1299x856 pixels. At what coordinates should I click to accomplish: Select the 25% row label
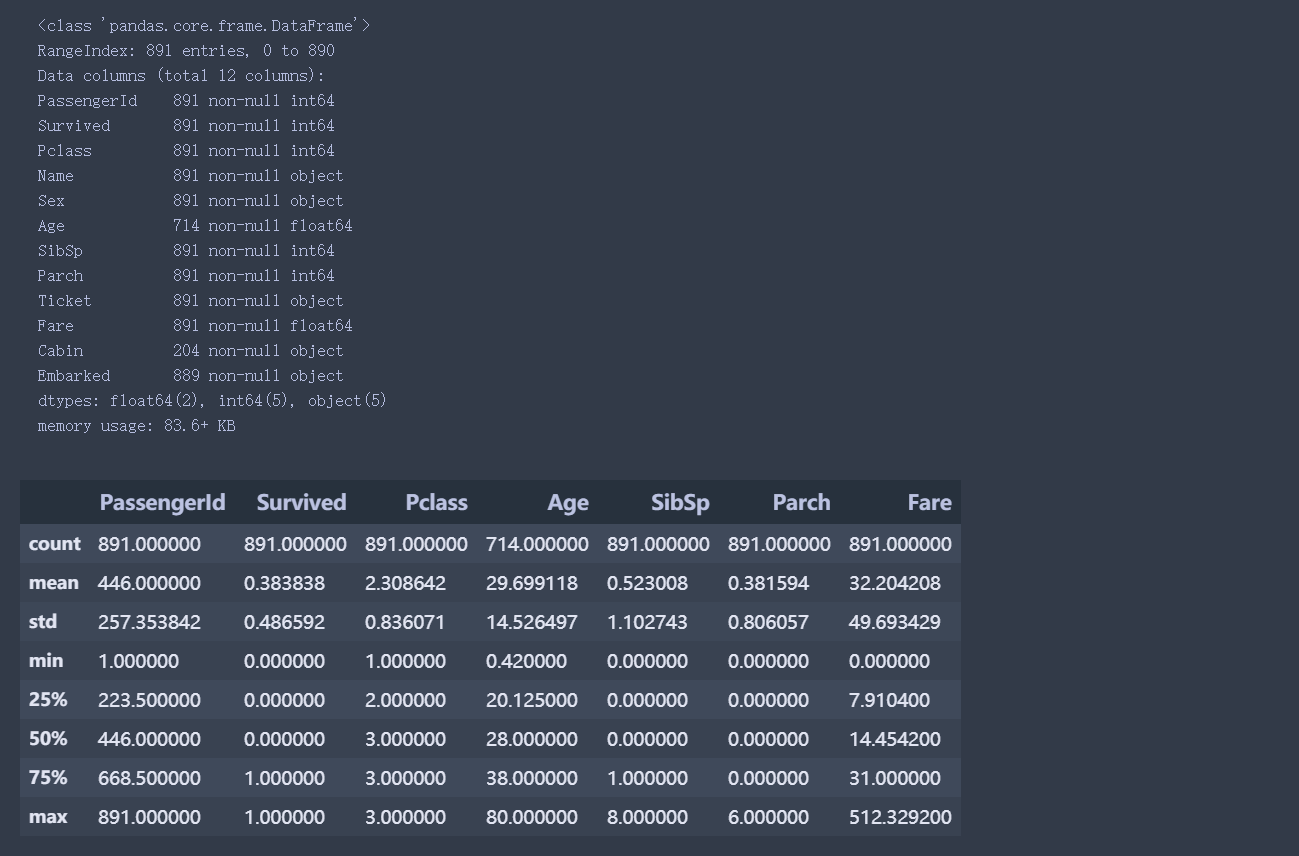48,699
